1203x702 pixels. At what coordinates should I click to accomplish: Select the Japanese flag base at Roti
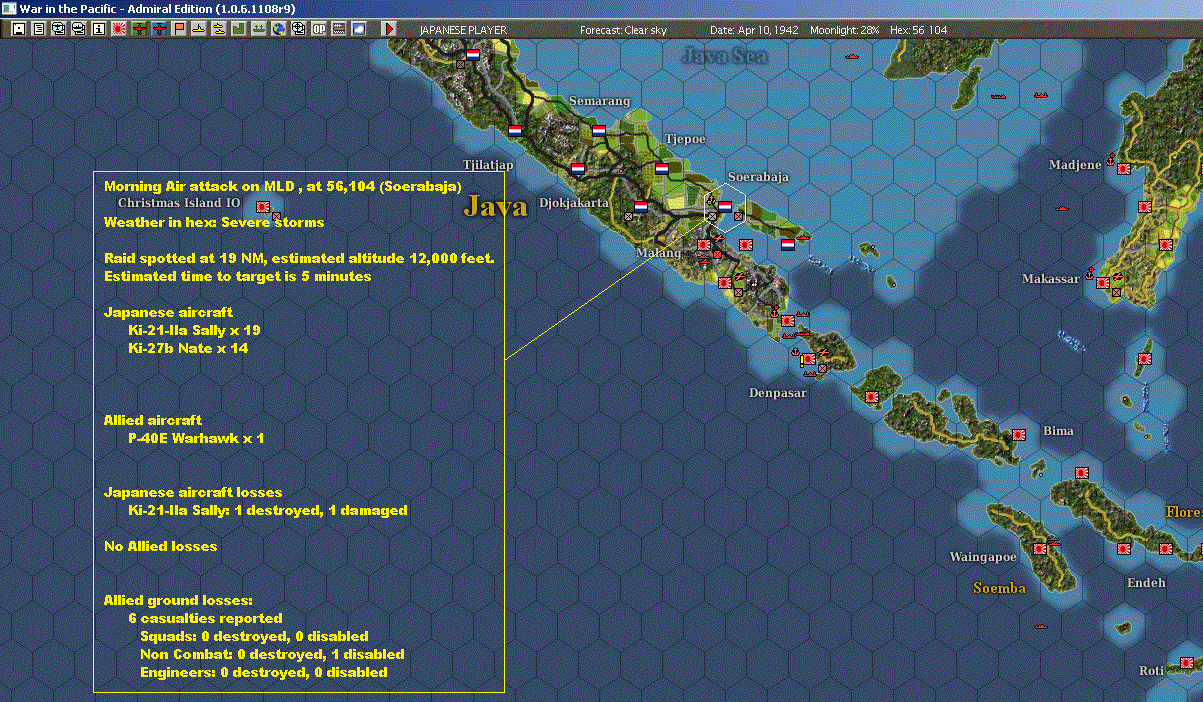(1185, 662)
